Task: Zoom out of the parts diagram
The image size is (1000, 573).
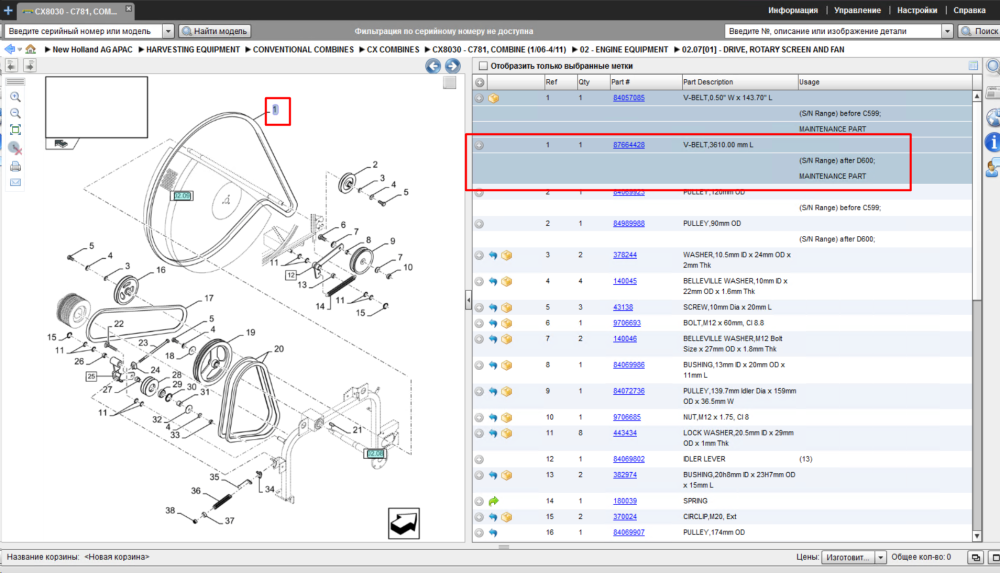Action: pyautogui.click(x=15, y=114)
